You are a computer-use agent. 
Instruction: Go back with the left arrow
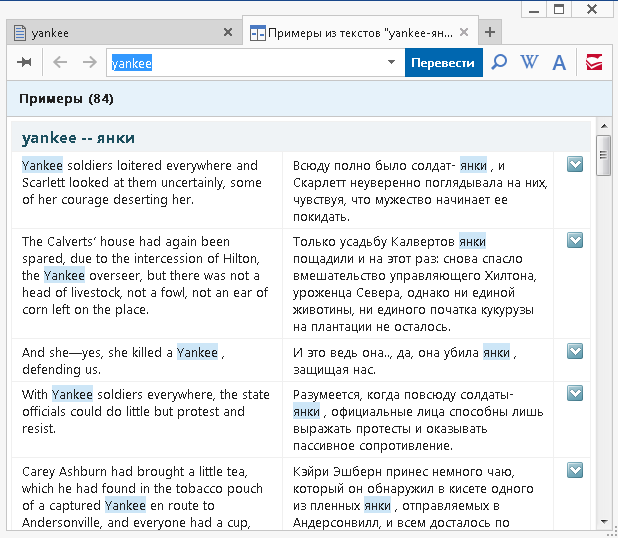[x=60, y=62]
